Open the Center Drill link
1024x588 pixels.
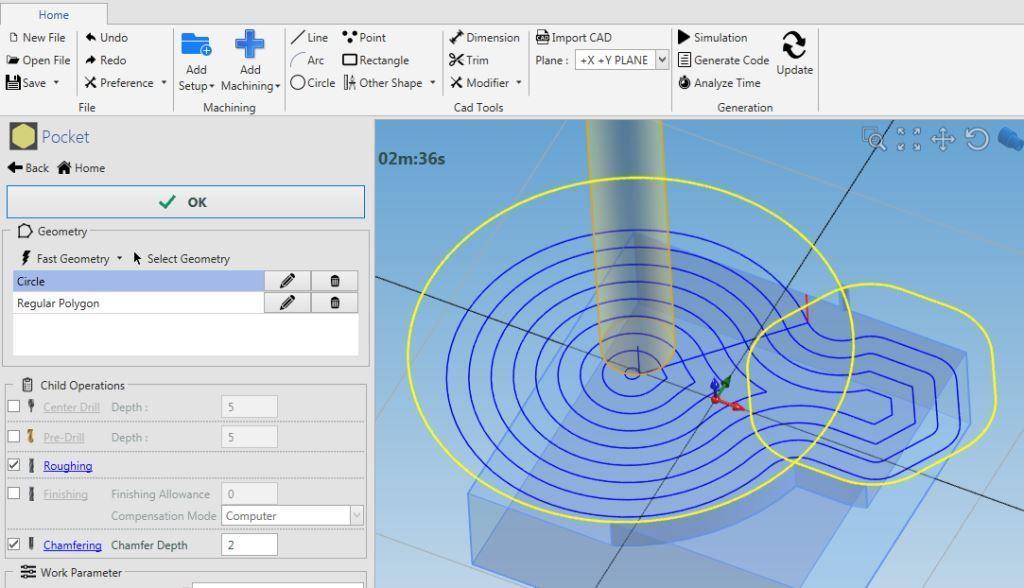click(71, 407)
